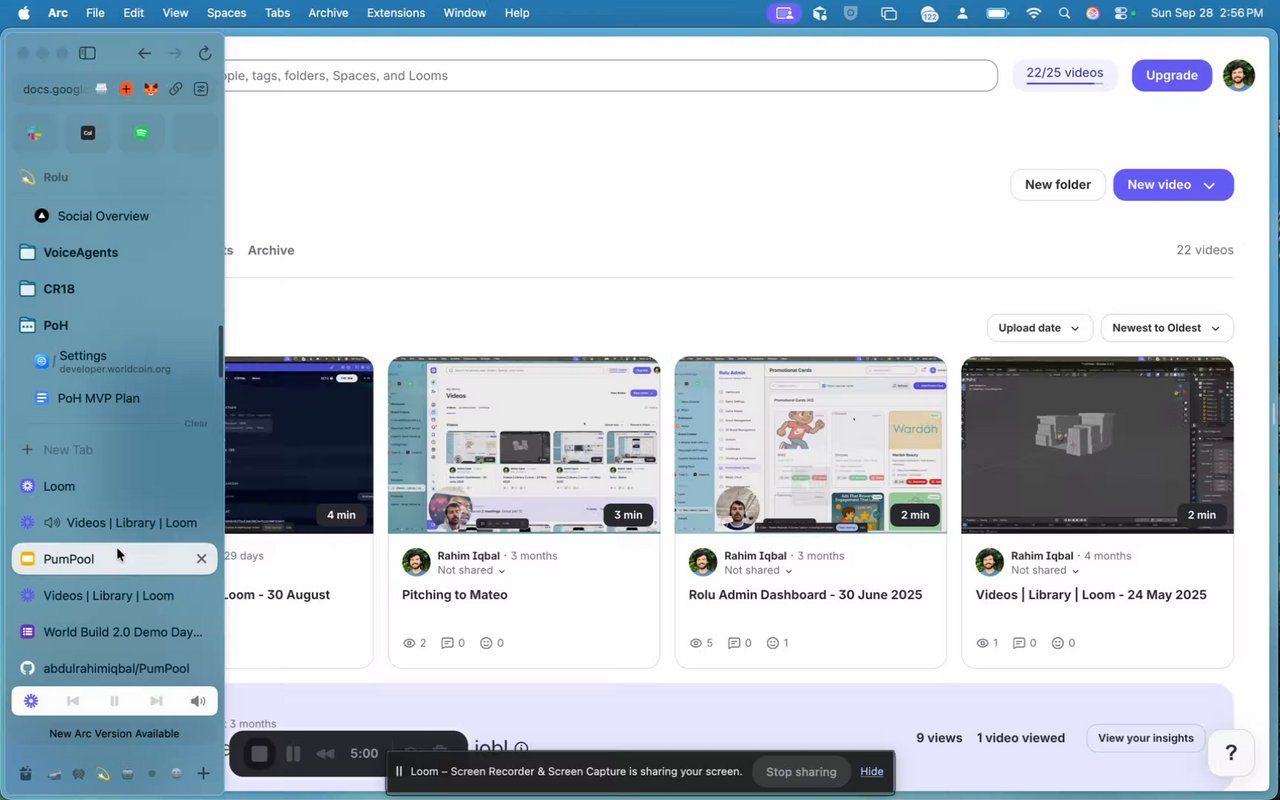Image resolution: width=1280 pixels, height=800 pixels.
Task: Open the help question mark button
Action: pos(1231,752)
